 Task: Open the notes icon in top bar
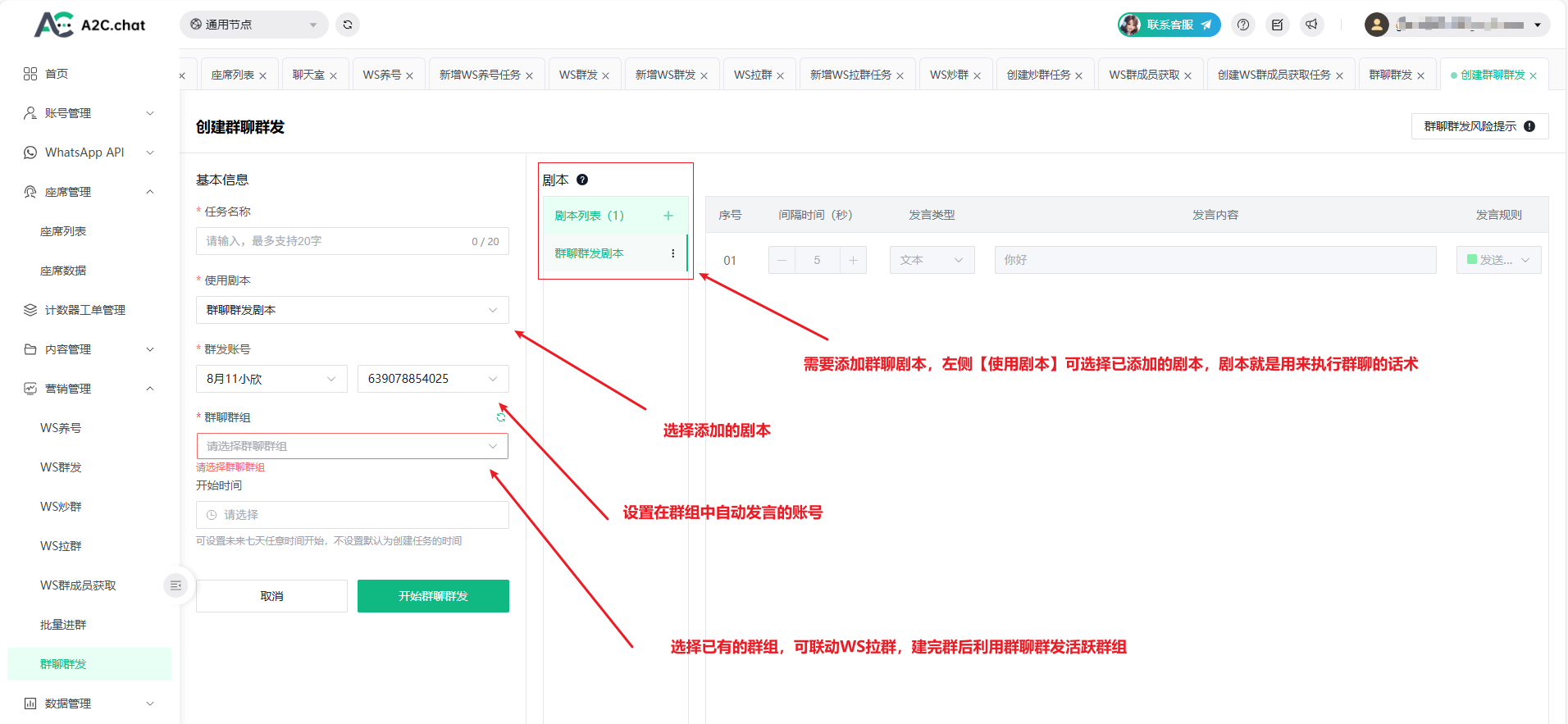click(x=1277, y=25)
